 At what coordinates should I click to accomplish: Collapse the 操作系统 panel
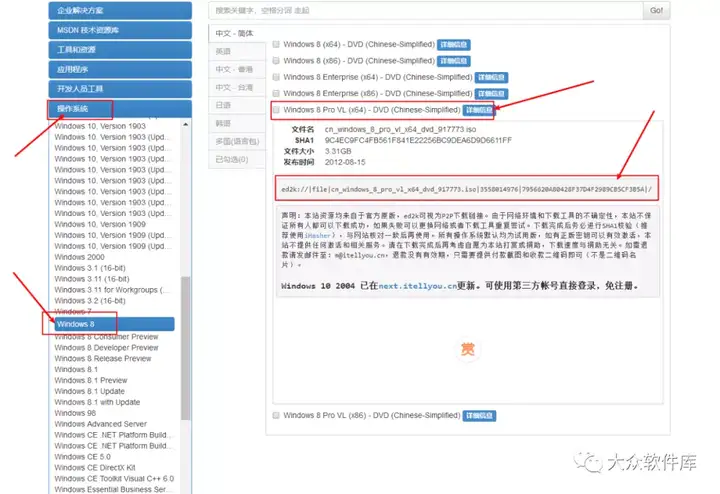(x=120, y=109)
